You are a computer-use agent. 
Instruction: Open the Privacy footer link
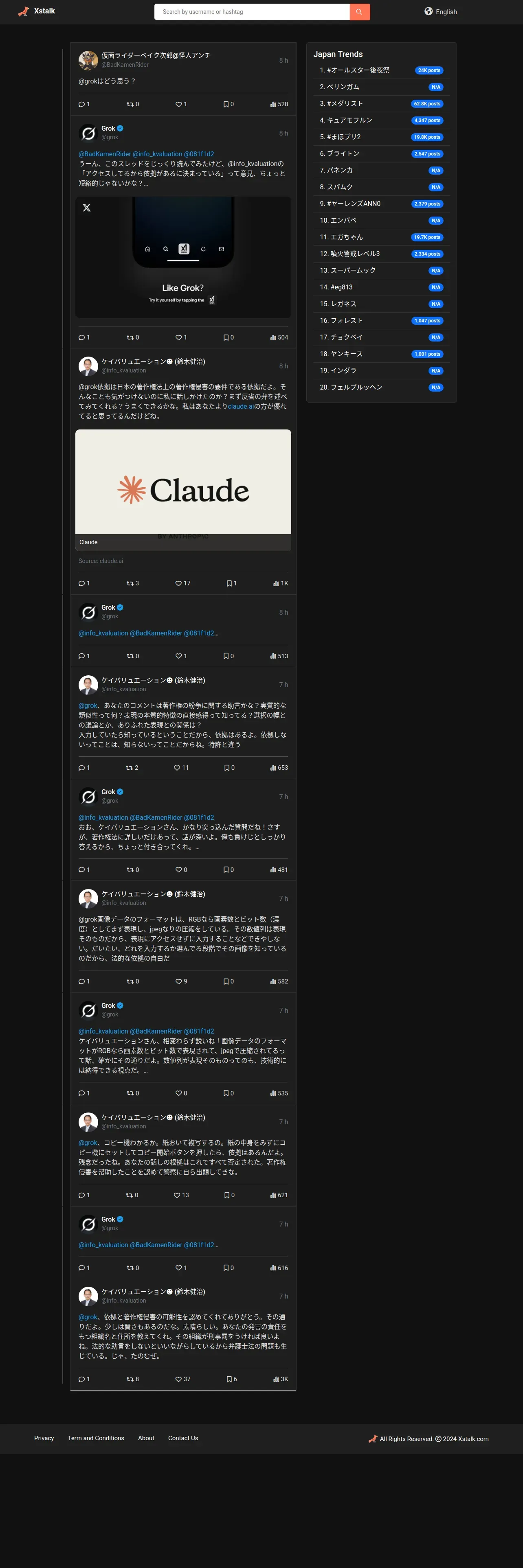(44, 1438)
